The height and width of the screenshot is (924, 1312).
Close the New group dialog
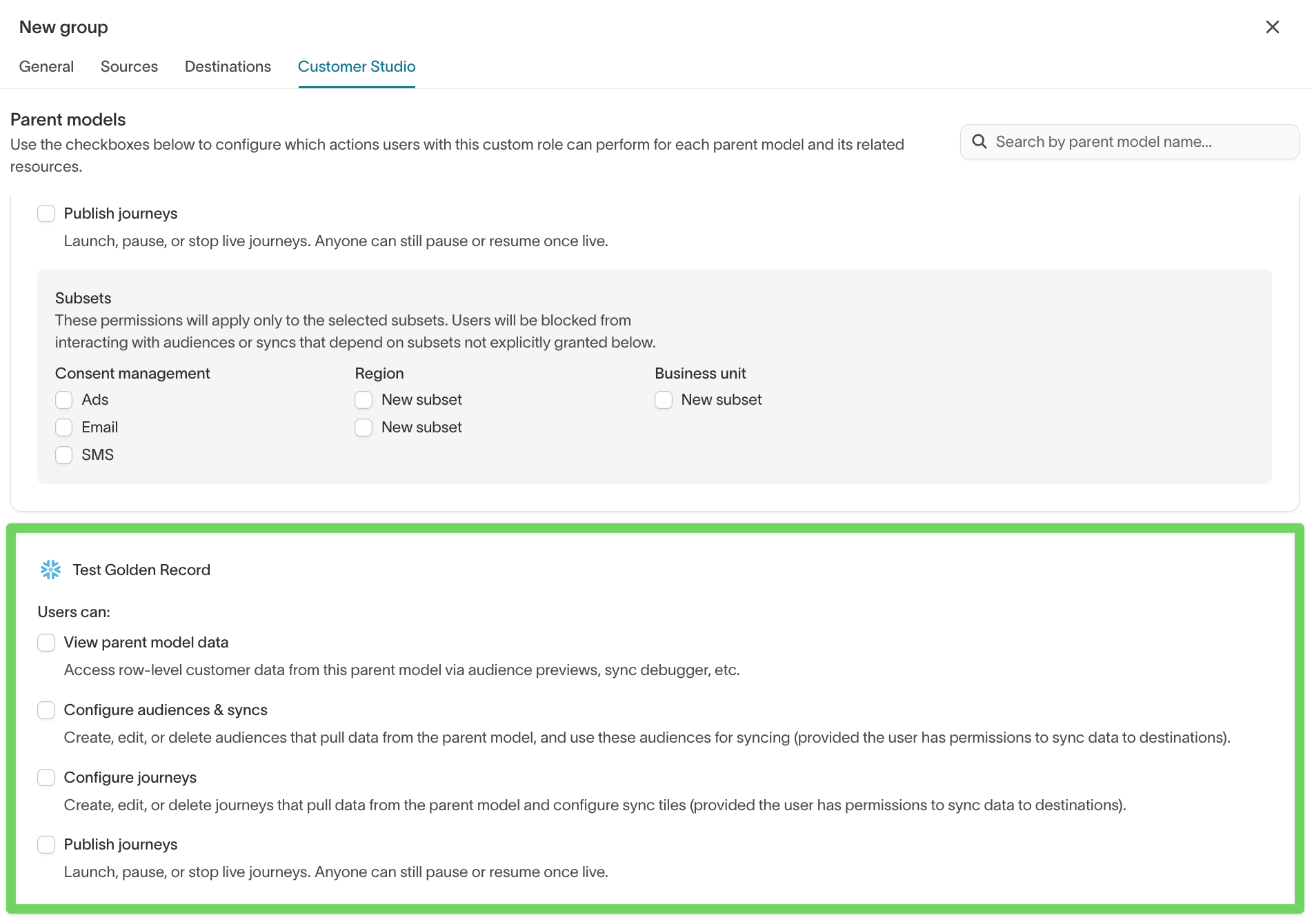(1273, 27)
